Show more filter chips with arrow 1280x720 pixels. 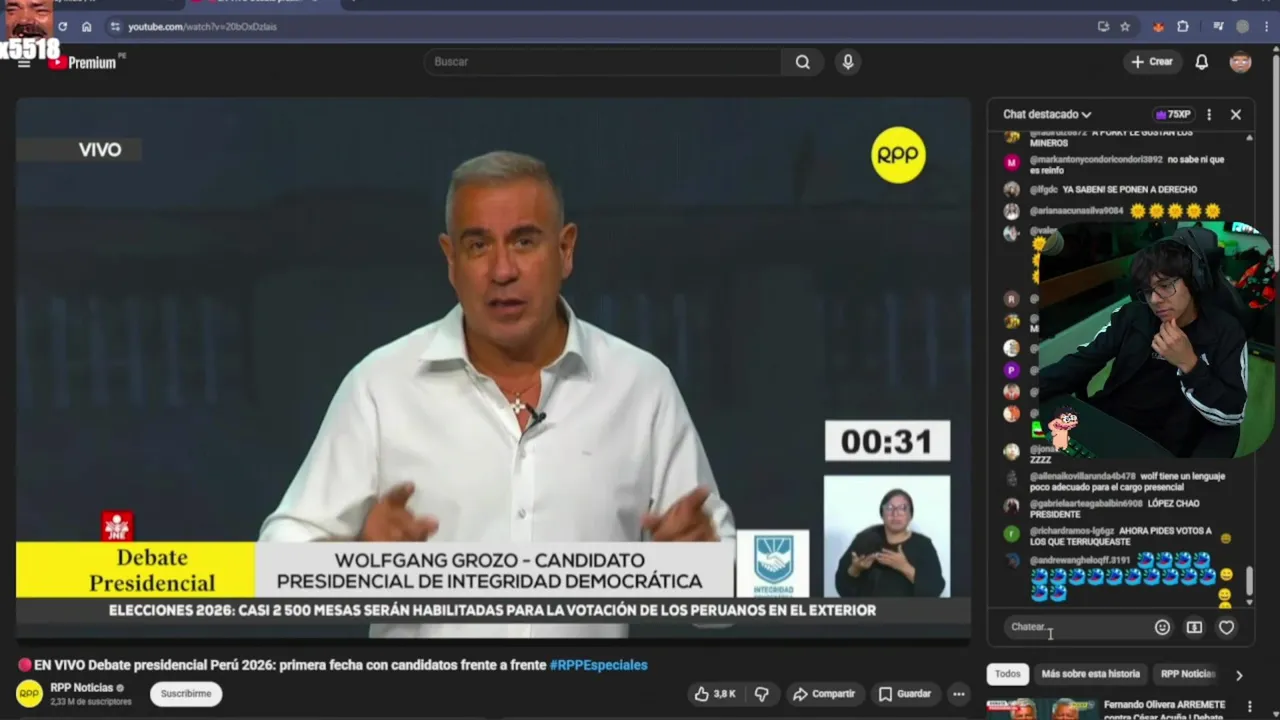[x=1239, y=675]
